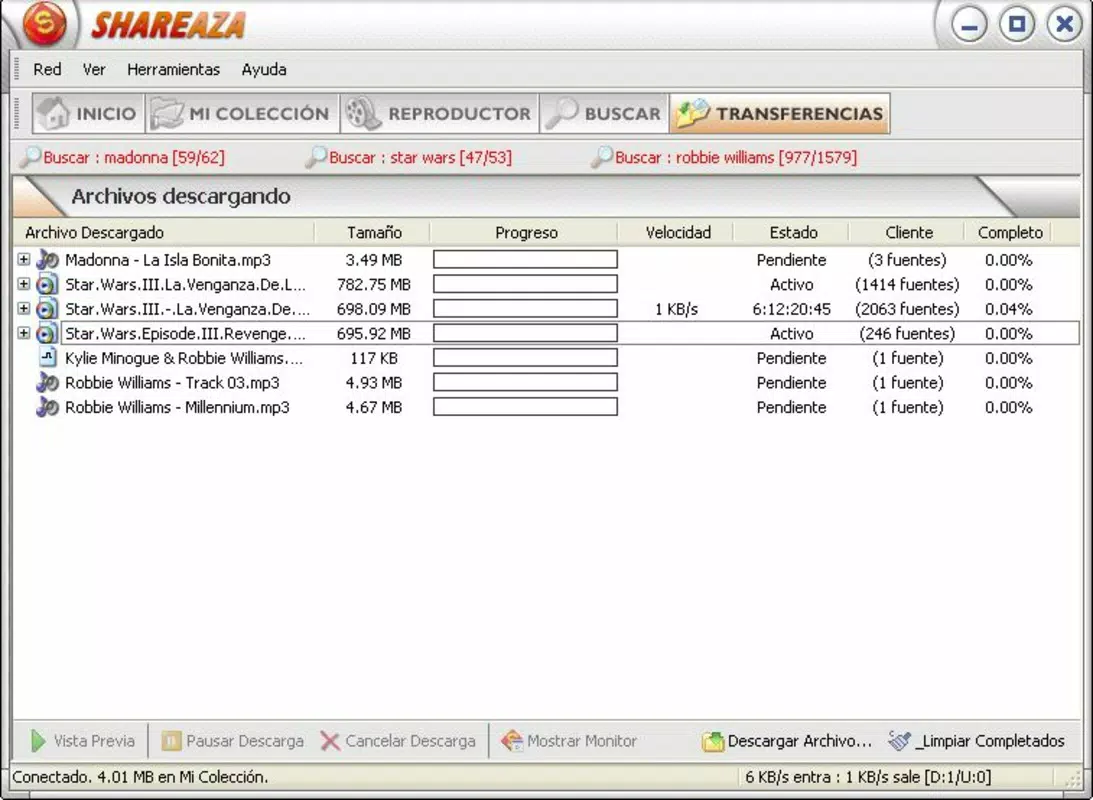Screen dimensions: 1093x800
Task: Click the (2063 fuentes) client cell
Action: [x=907, y=309]
